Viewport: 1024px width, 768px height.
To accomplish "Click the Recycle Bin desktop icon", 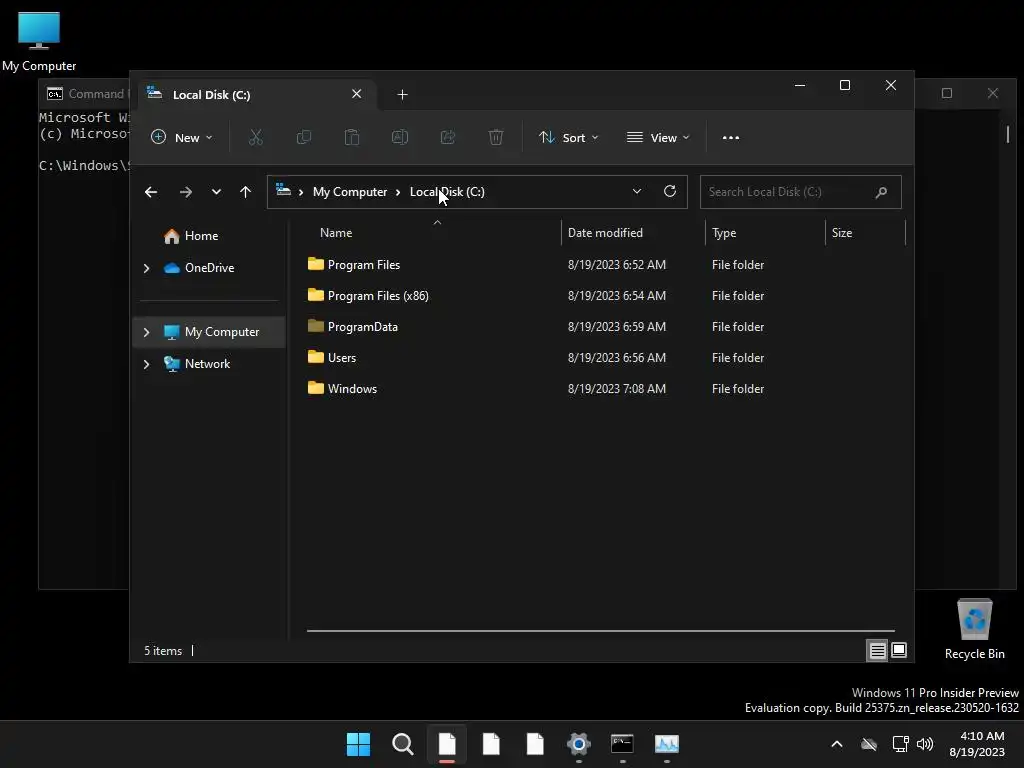I will (974, 629).
